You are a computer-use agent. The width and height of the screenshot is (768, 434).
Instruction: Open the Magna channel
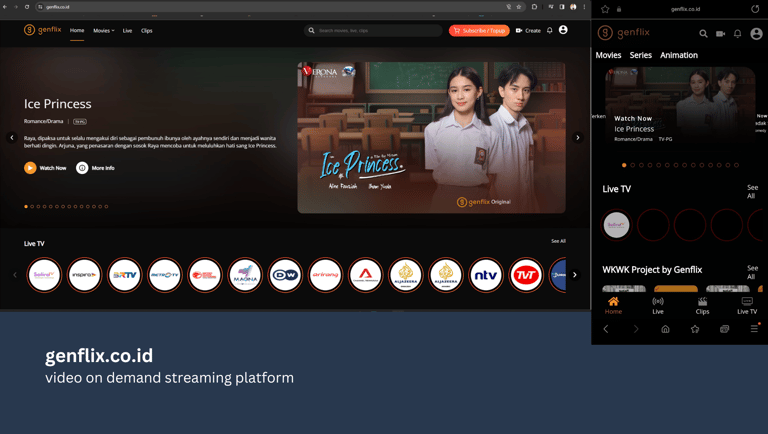point(245,275)
